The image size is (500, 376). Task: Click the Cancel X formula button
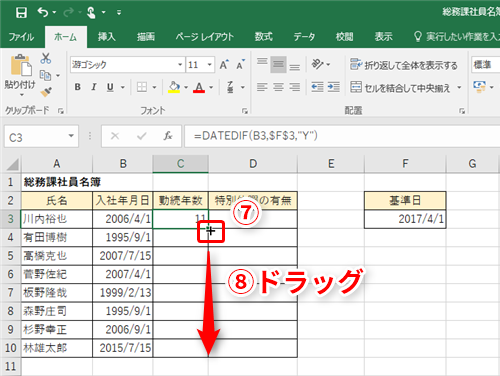coord(115,136)
